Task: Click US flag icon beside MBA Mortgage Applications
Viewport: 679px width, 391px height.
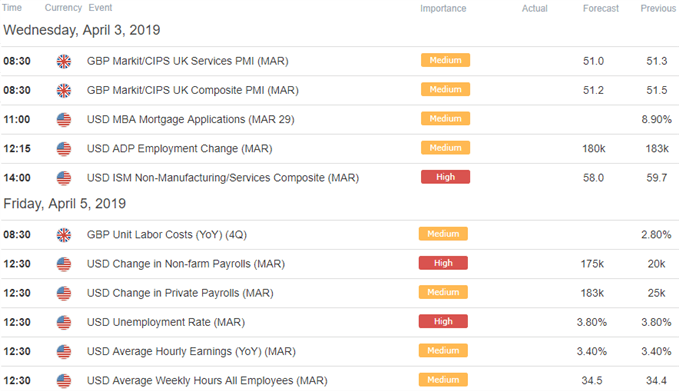Action: click(x=64, y=120)
